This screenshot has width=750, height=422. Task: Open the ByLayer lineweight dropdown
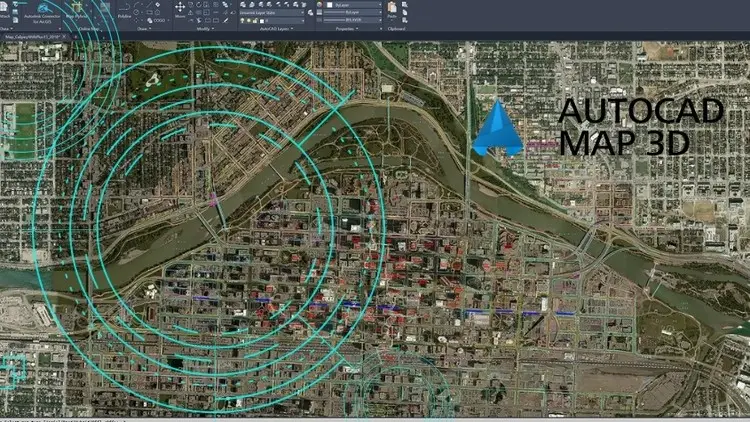tap(353, 12)
